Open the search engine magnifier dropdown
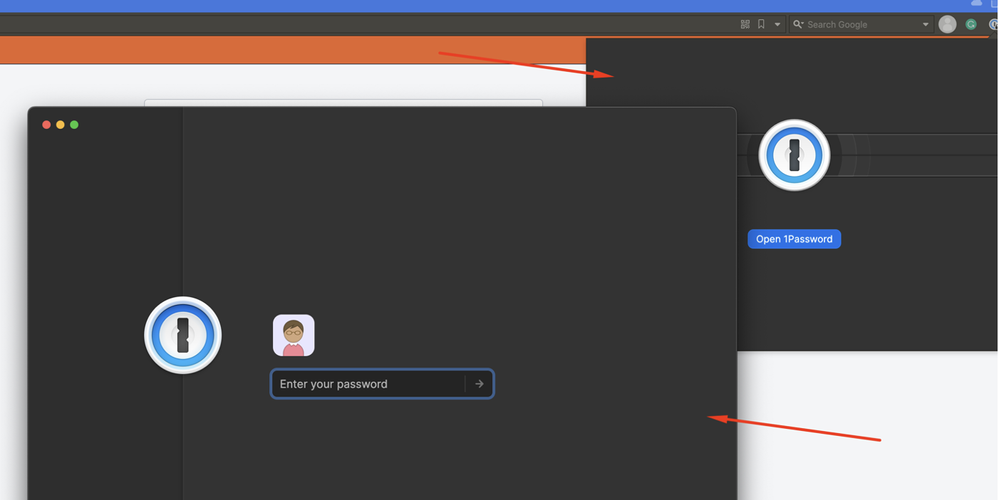The height and width of the screenshot is (500, 999). click(x=798, y=24)
